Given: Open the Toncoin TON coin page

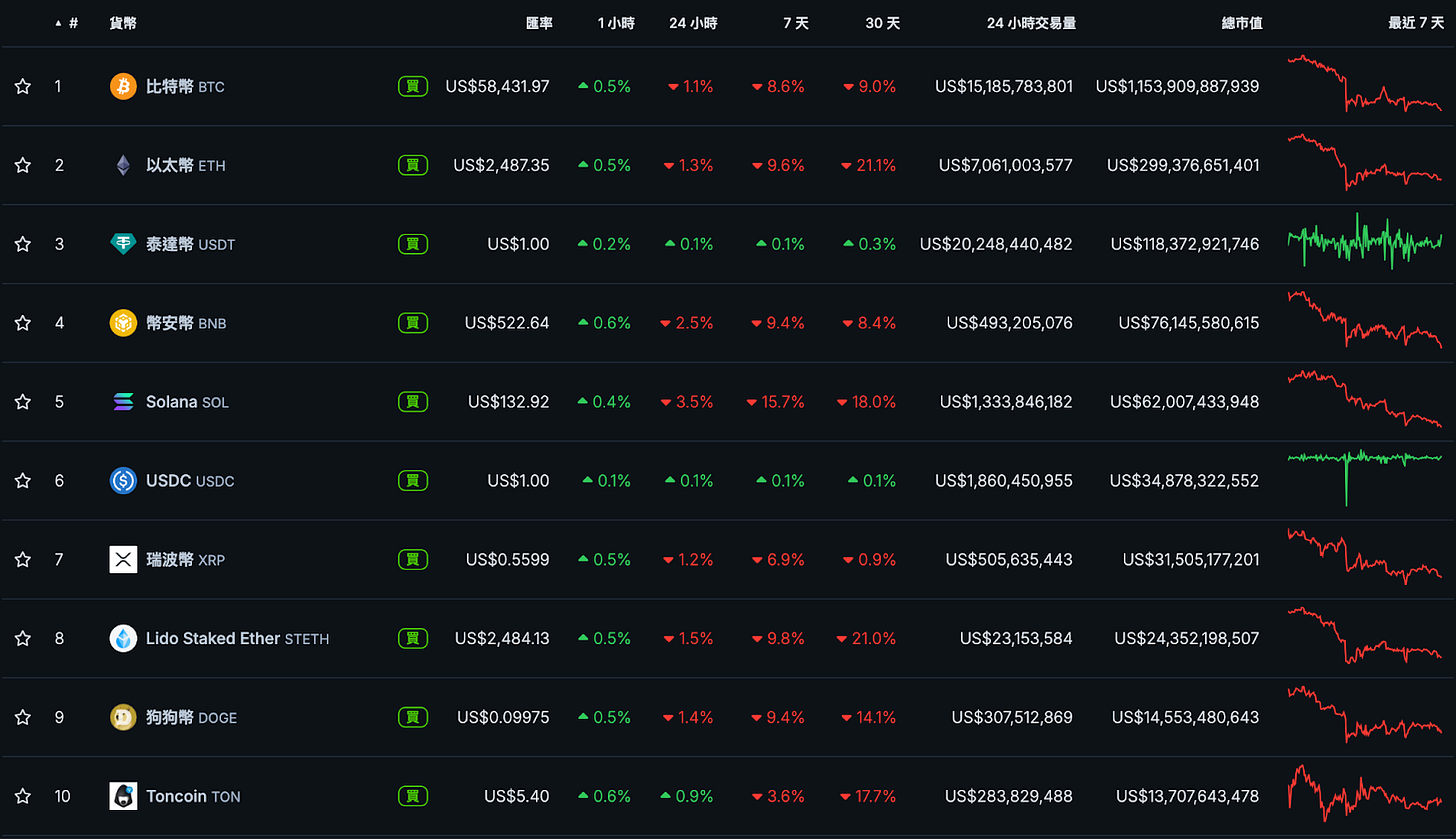Looking at the screenshot, I should 193,796.
